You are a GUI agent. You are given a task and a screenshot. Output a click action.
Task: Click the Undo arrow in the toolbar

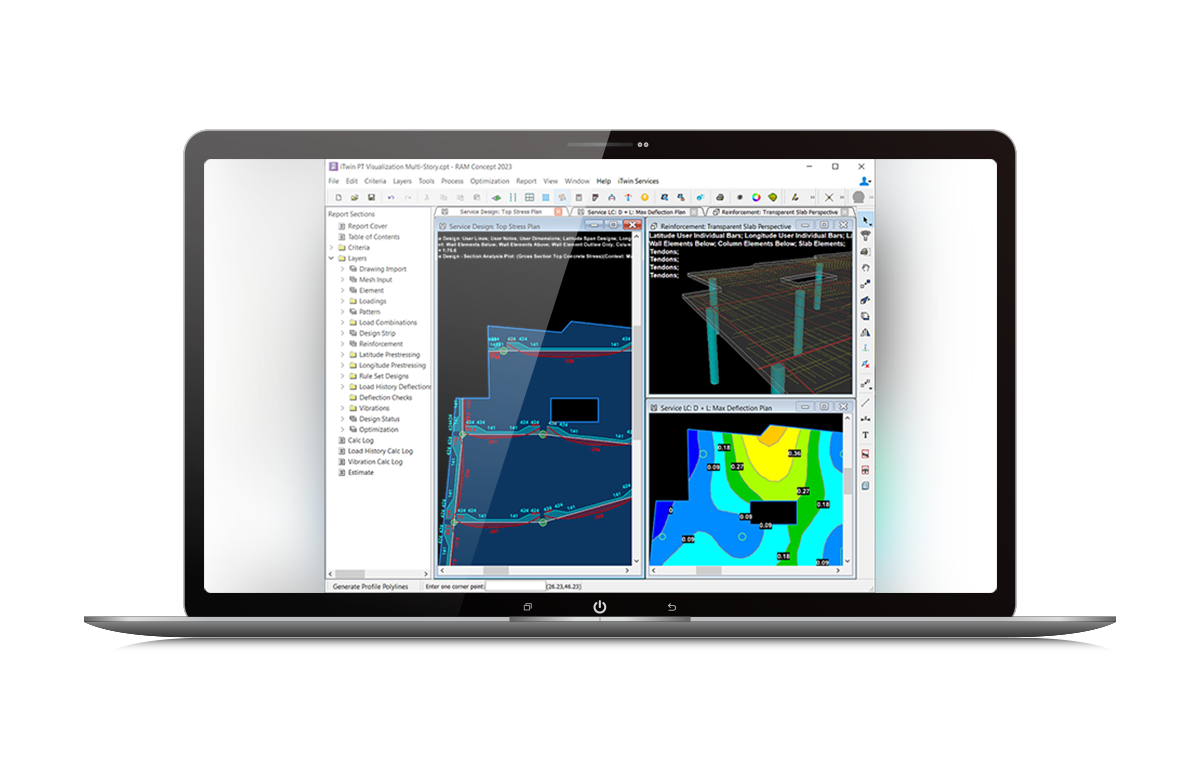pos(390,198)
